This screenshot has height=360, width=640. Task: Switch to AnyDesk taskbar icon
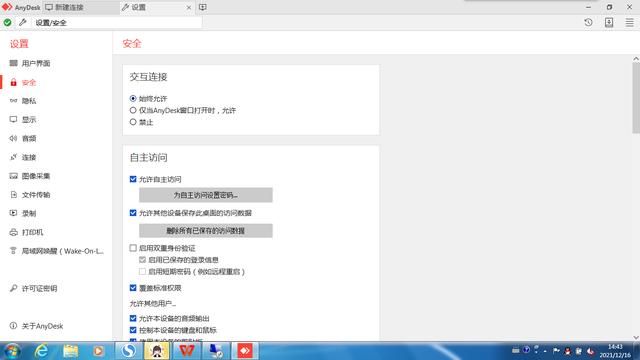tap(245, 351)
